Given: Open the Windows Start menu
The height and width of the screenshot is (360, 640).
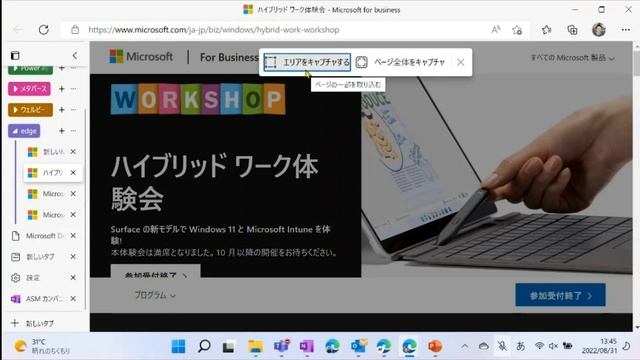Looking at the screenshot, I should coord(178,346).
